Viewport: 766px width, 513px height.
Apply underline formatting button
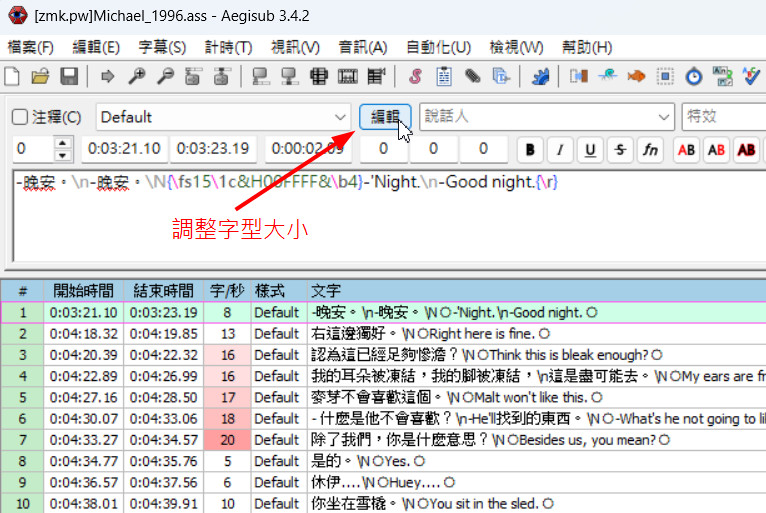pos(590,150)
